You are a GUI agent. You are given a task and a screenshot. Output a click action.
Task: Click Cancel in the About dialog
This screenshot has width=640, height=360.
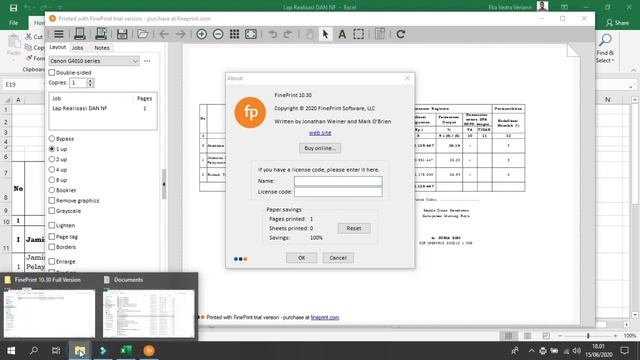(338, 258)
